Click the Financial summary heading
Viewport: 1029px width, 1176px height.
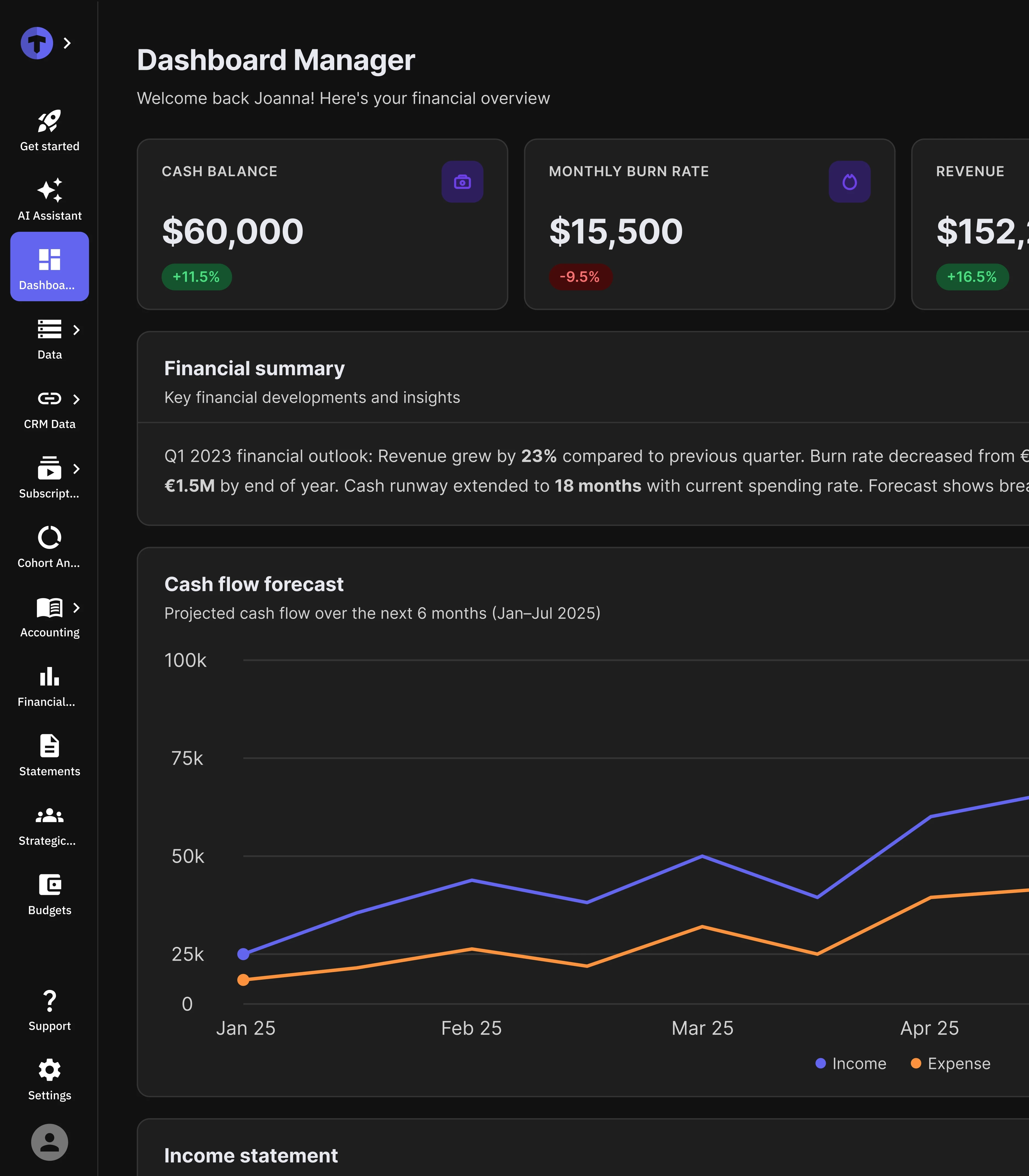coord(254,369)
